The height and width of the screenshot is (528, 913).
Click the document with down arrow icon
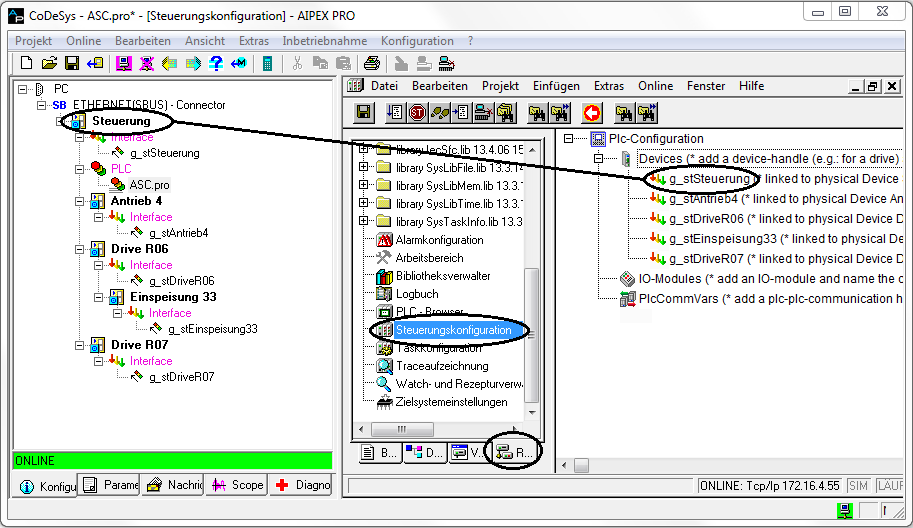[x=395, y=112]
